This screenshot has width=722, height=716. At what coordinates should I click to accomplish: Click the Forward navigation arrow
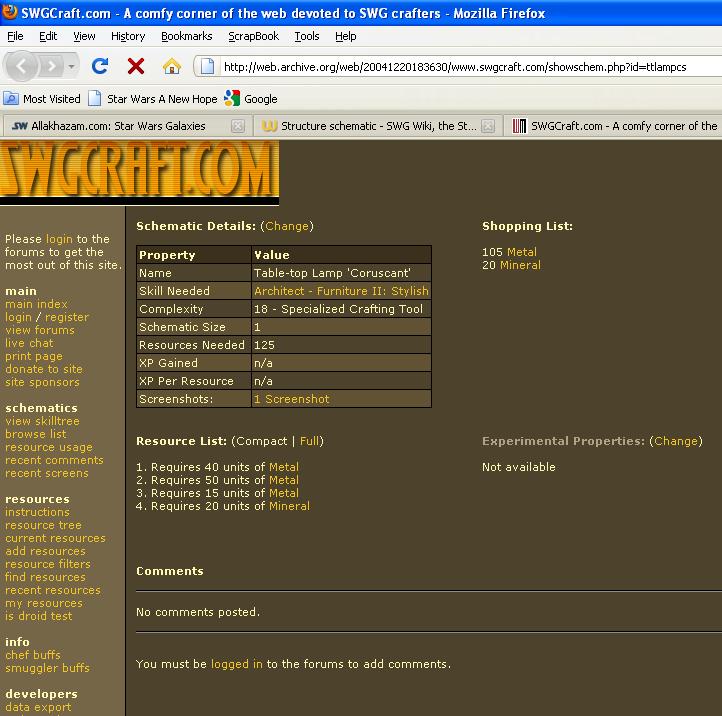(x=50, y=67)
